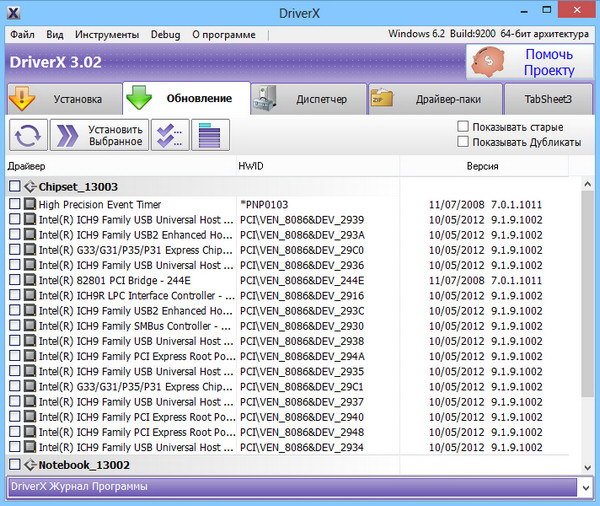Click the device icon beside High Precision Event Timer
The image size is (600, 506).
30,204
